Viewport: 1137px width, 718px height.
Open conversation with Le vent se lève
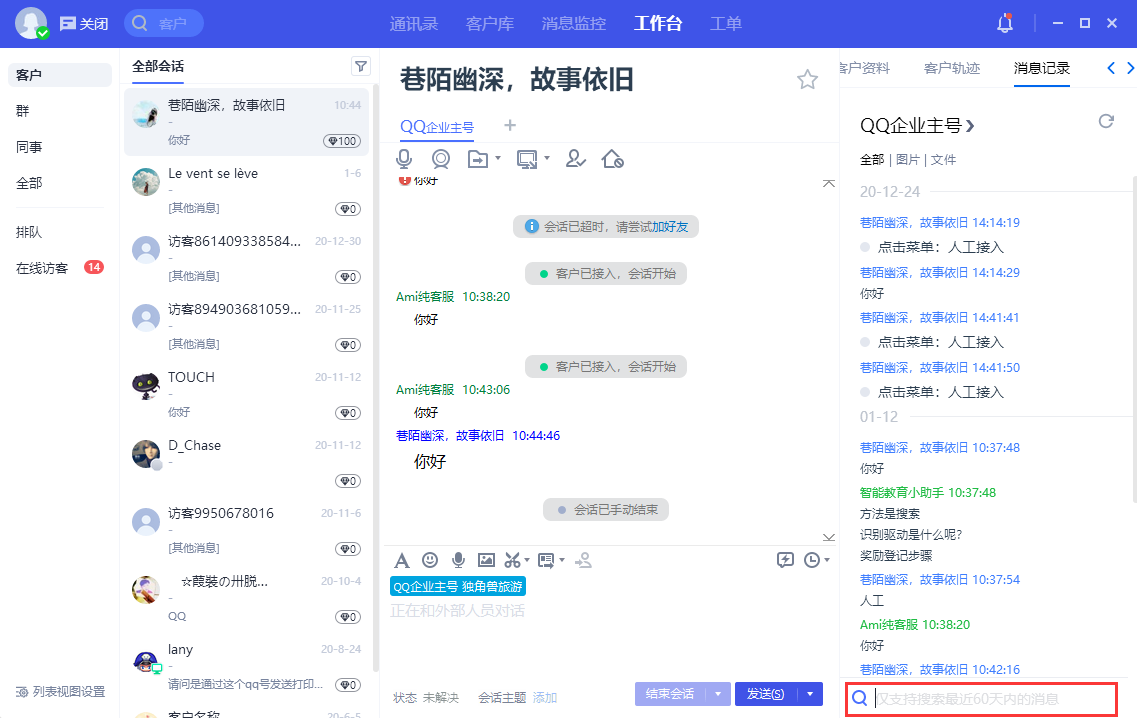(x=247, y=191)
